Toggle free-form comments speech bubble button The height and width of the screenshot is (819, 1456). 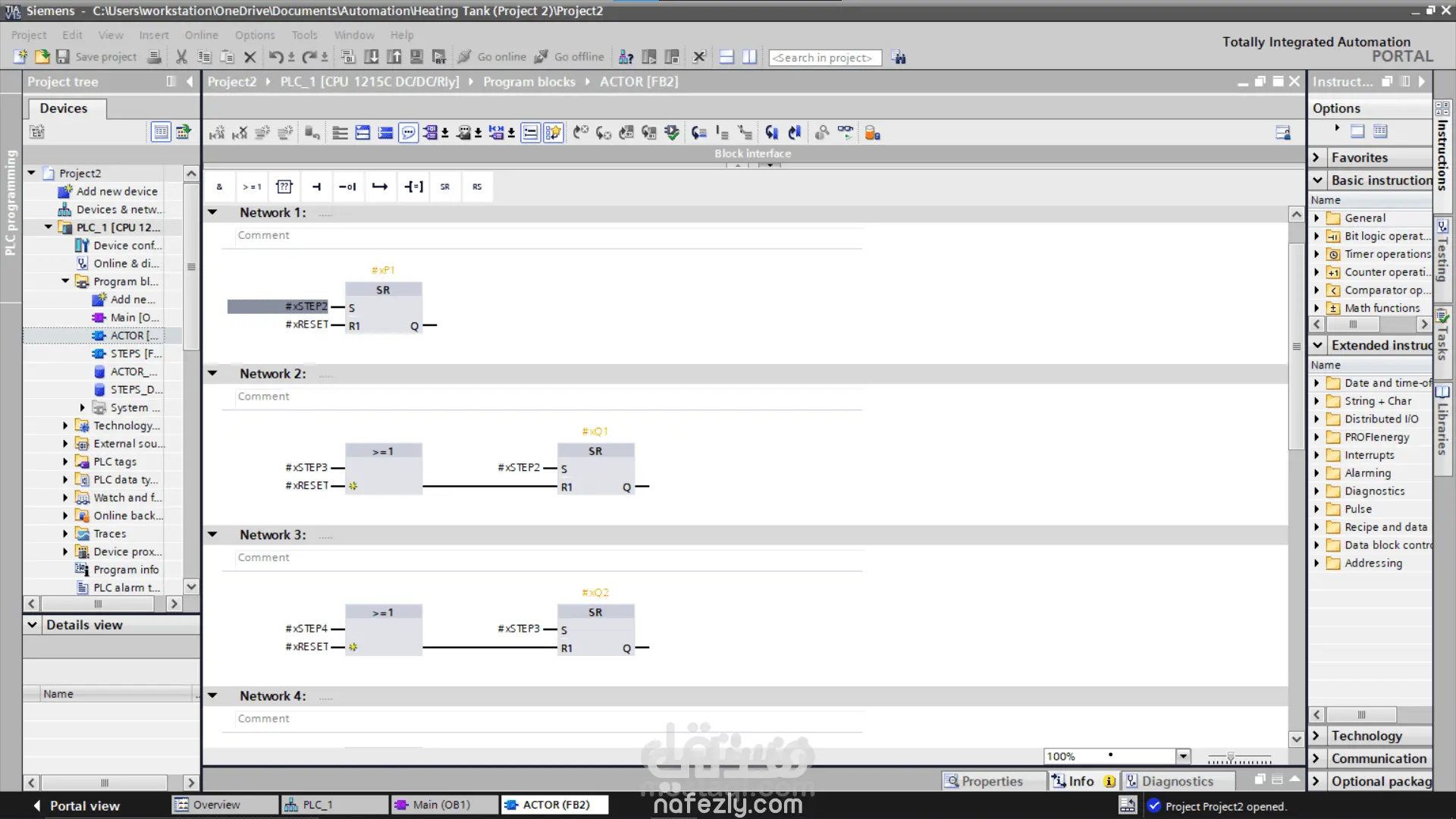(x=409, y=133)
